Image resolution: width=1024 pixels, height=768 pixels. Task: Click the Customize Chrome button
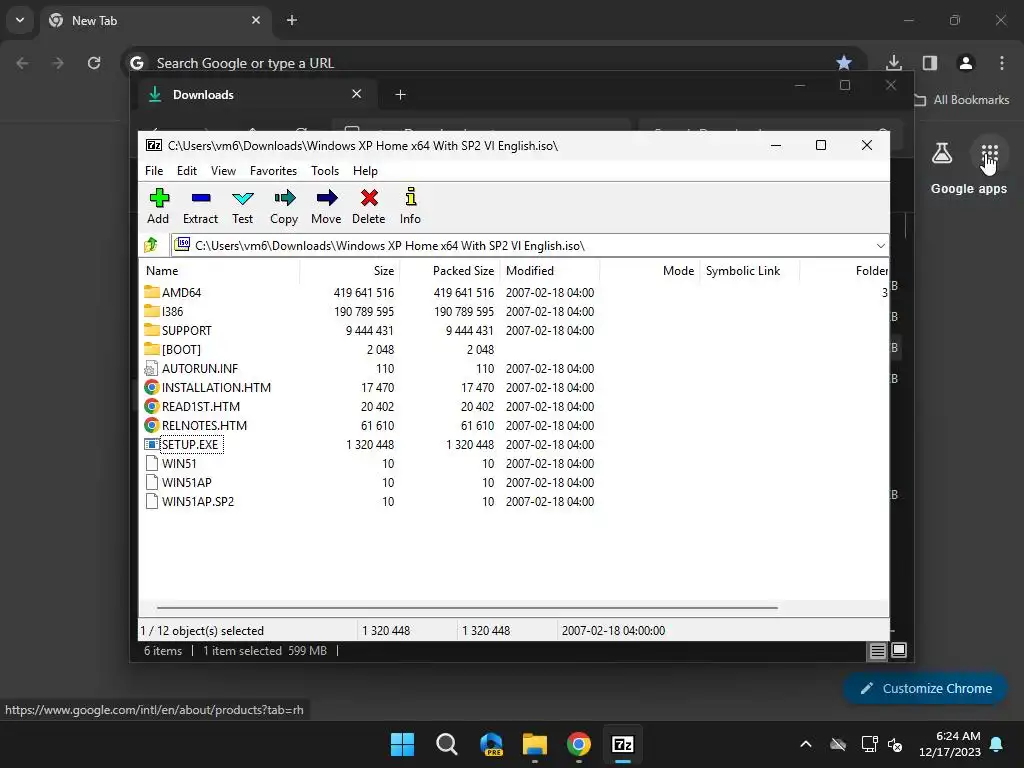(x=925, y=688)
